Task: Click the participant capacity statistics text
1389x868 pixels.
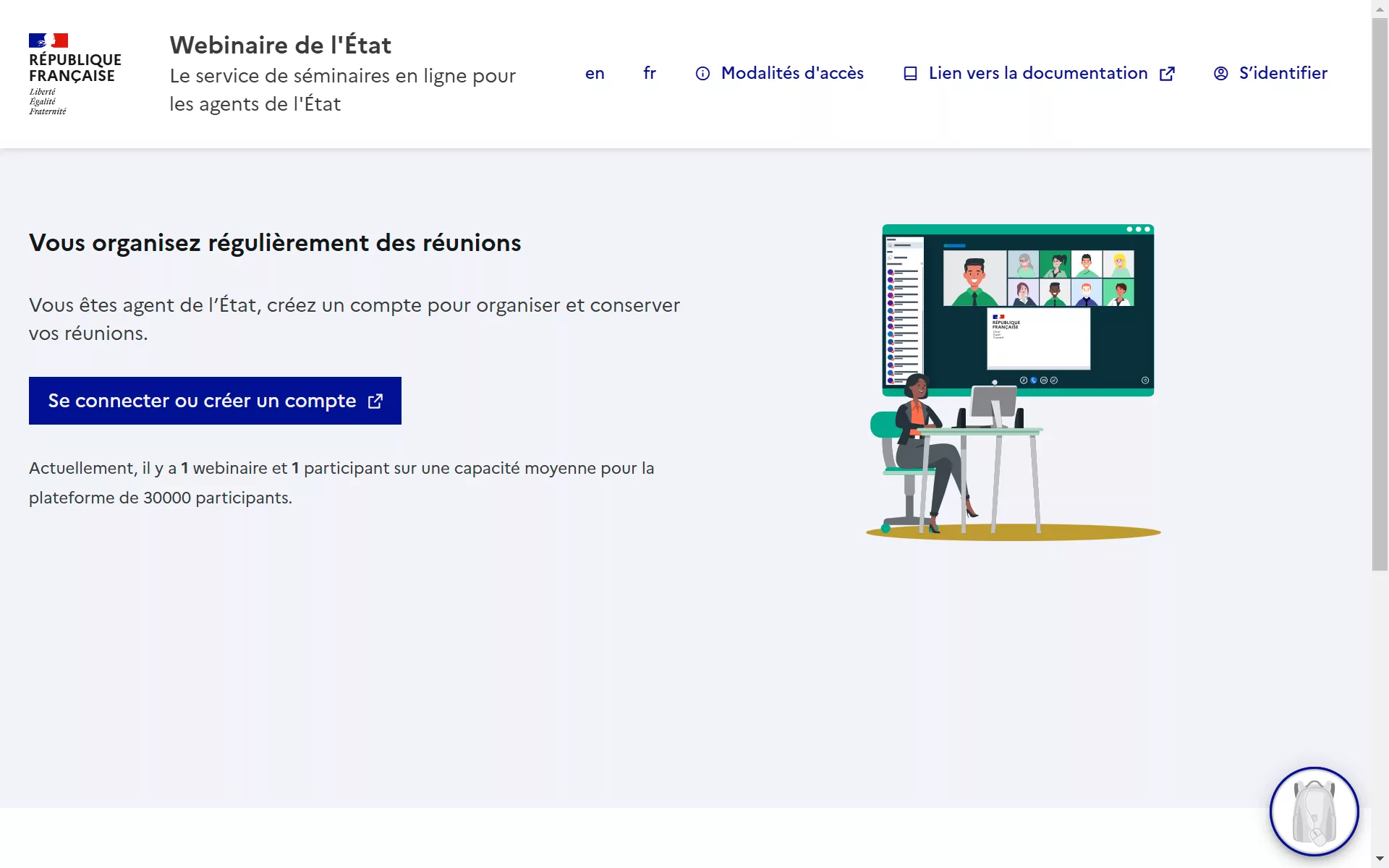Action: (341, 482)
